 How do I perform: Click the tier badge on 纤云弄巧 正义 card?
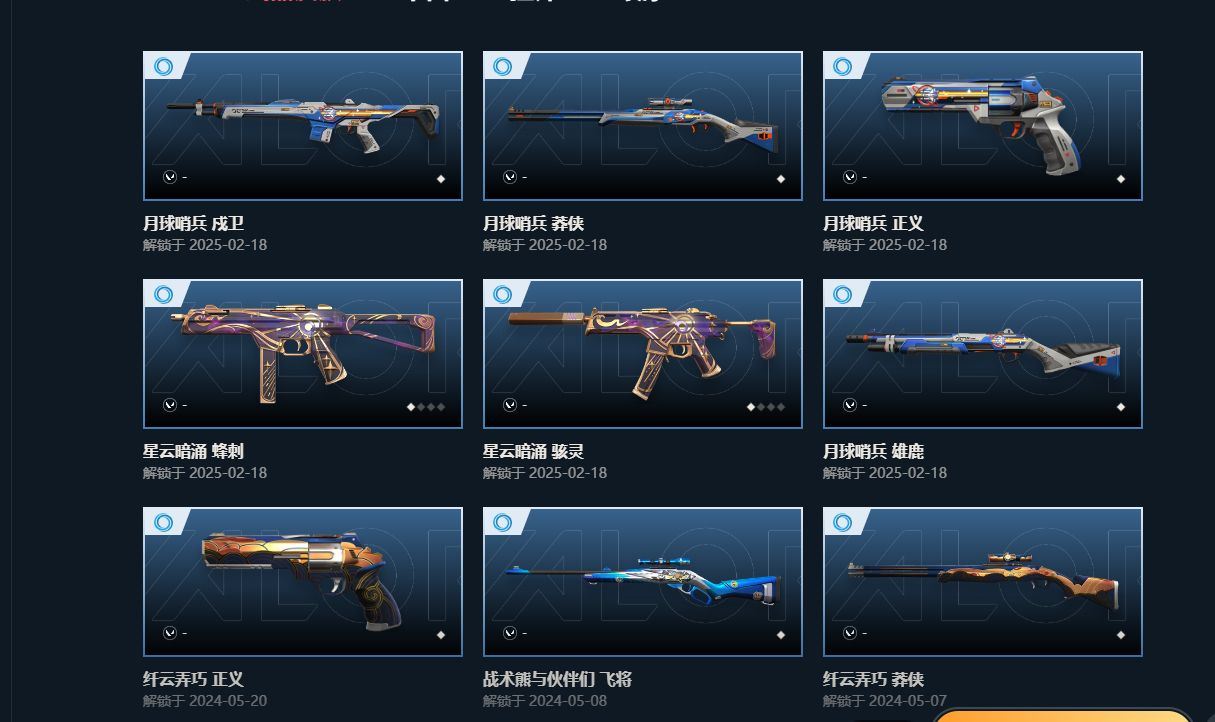[164, 523]
